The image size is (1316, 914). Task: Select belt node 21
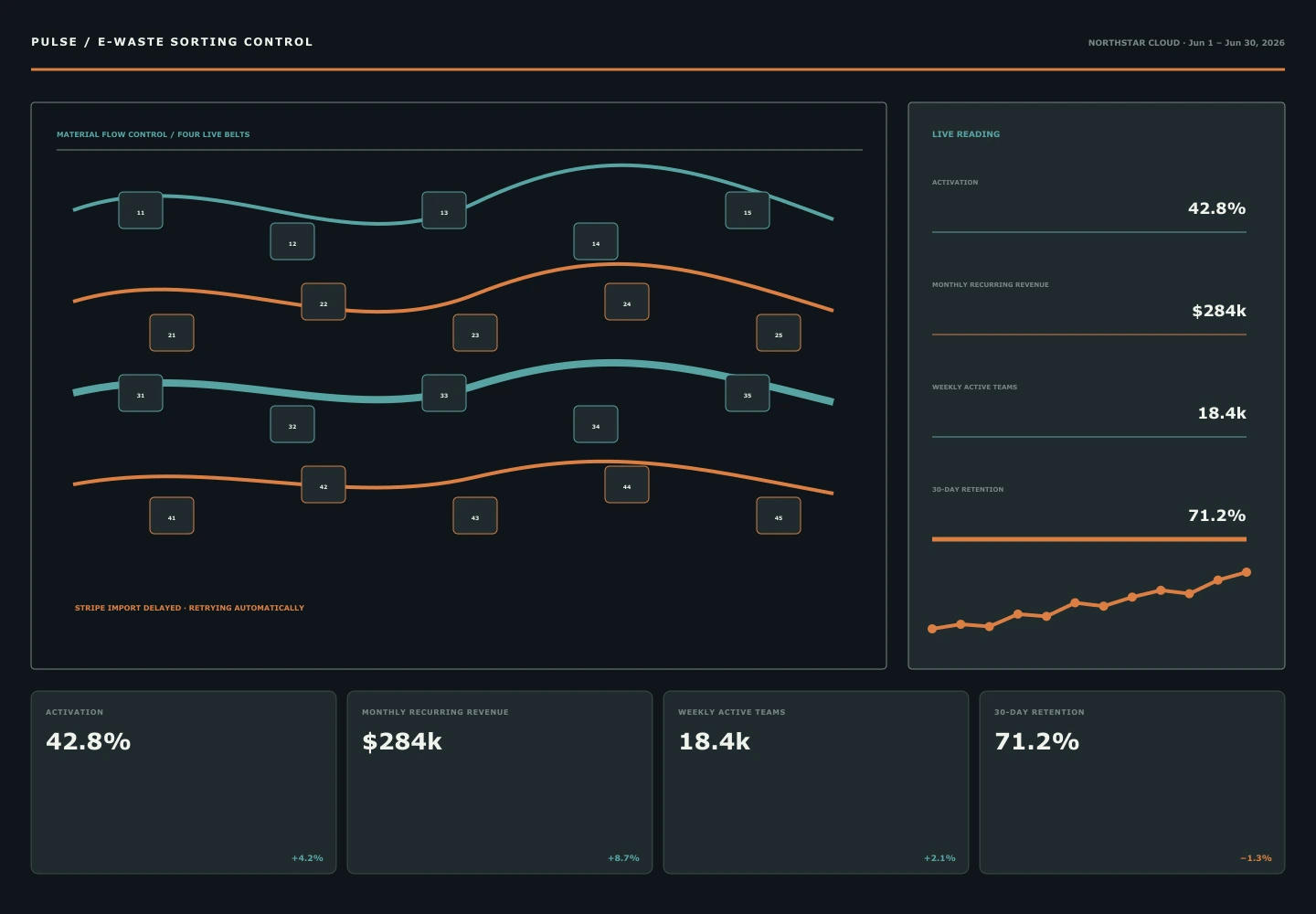172,333
